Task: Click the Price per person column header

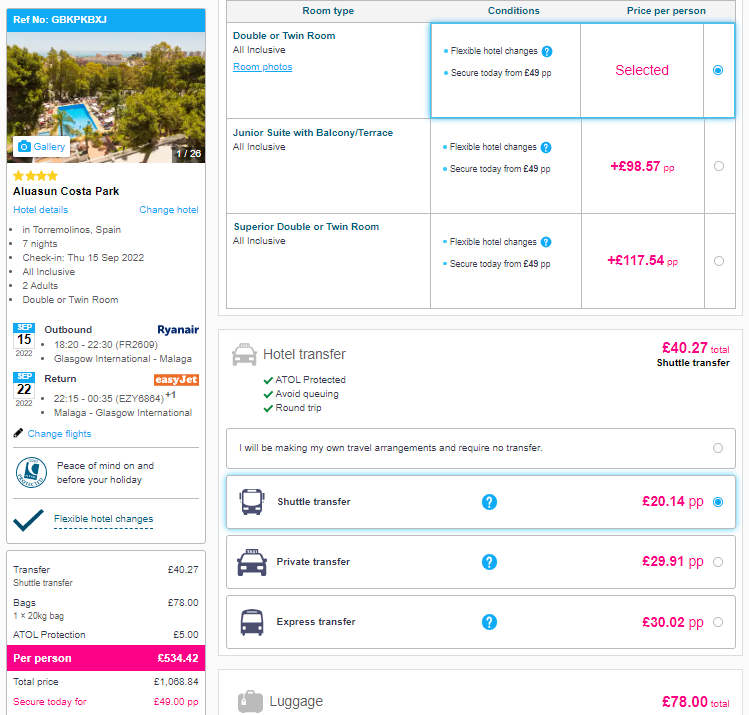Action: (x=666, y=11)
